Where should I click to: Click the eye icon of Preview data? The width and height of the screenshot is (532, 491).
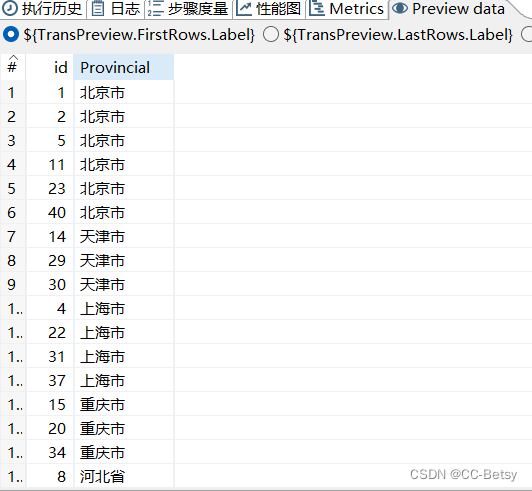tap(400, 8)
